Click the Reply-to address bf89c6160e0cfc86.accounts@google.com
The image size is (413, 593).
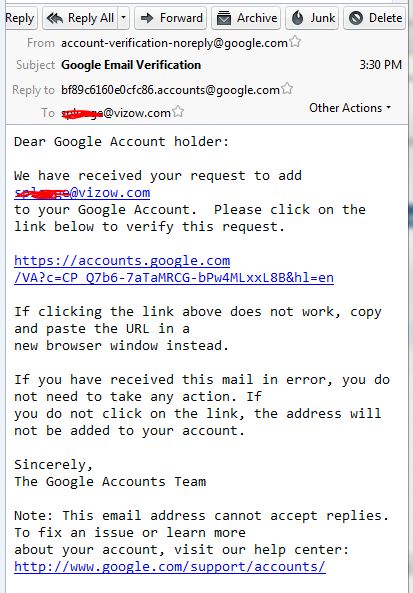(171, 90)
